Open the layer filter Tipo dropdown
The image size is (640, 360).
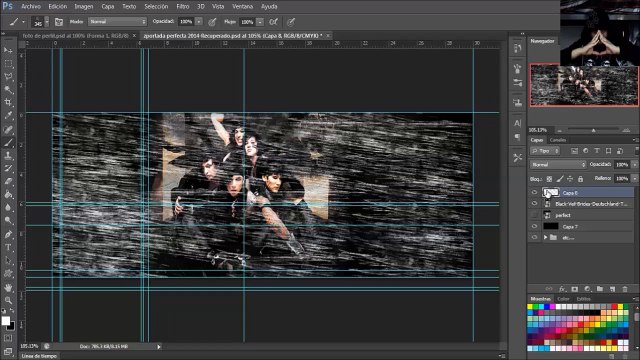545,151
